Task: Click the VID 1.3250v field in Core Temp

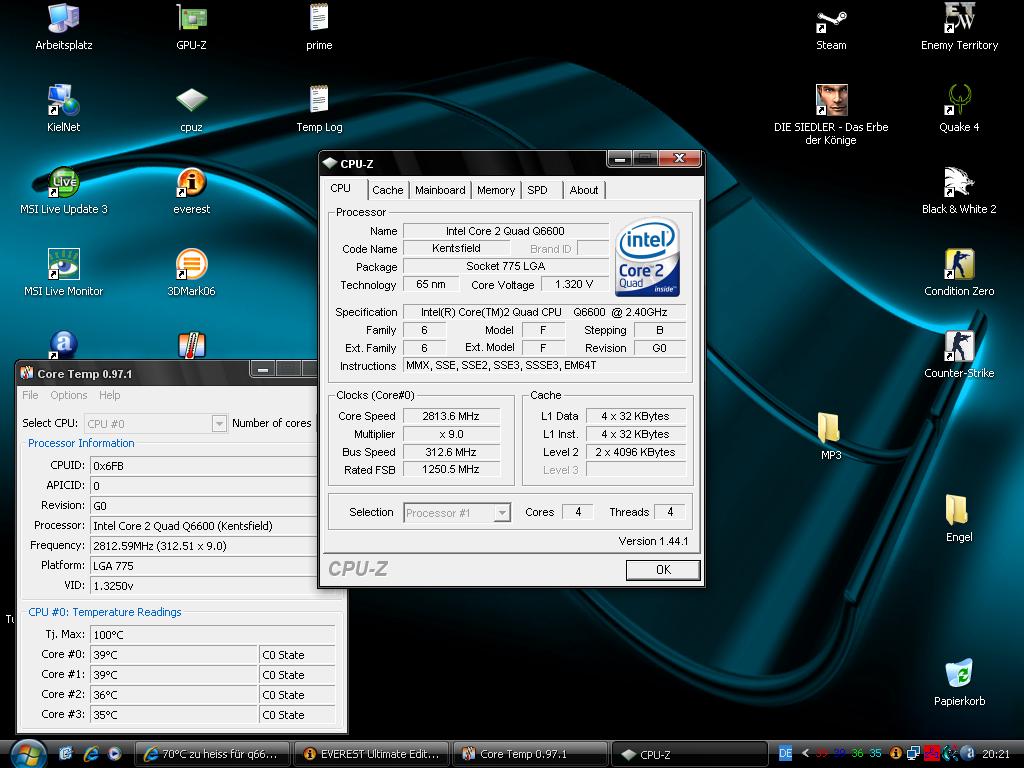Action: 204,586
